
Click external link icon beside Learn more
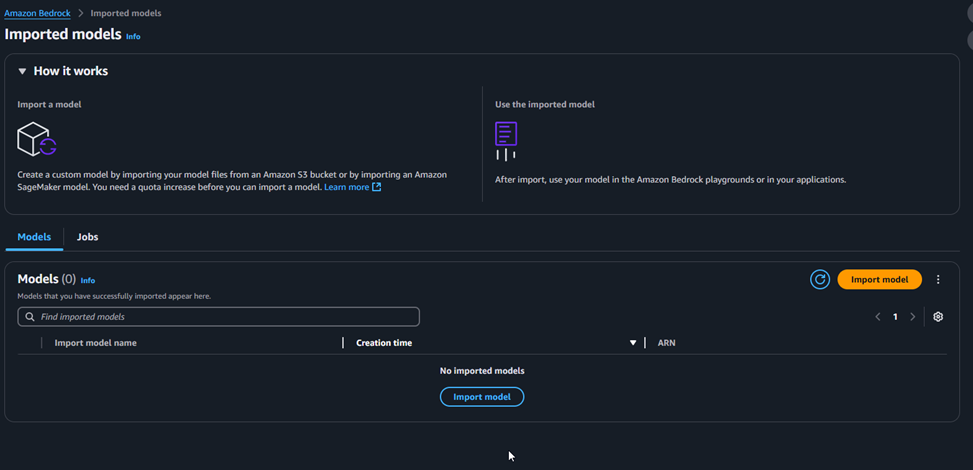(376, 187)
